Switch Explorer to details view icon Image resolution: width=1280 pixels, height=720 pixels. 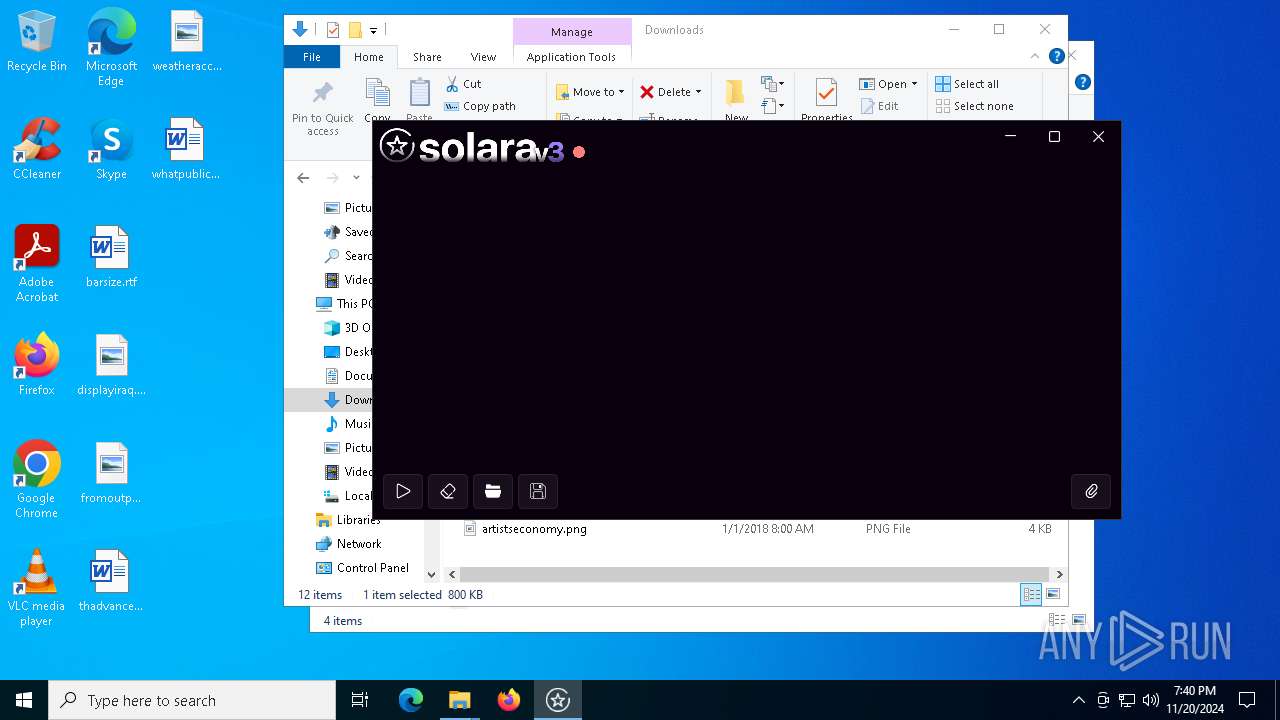tap(1031, 595)
